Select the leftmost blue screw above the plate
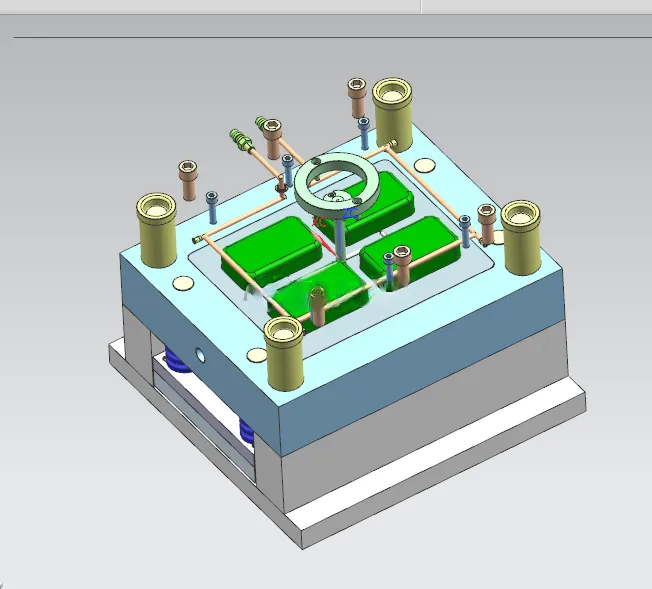Screen dimensions: 652x589 click(212, 207)
